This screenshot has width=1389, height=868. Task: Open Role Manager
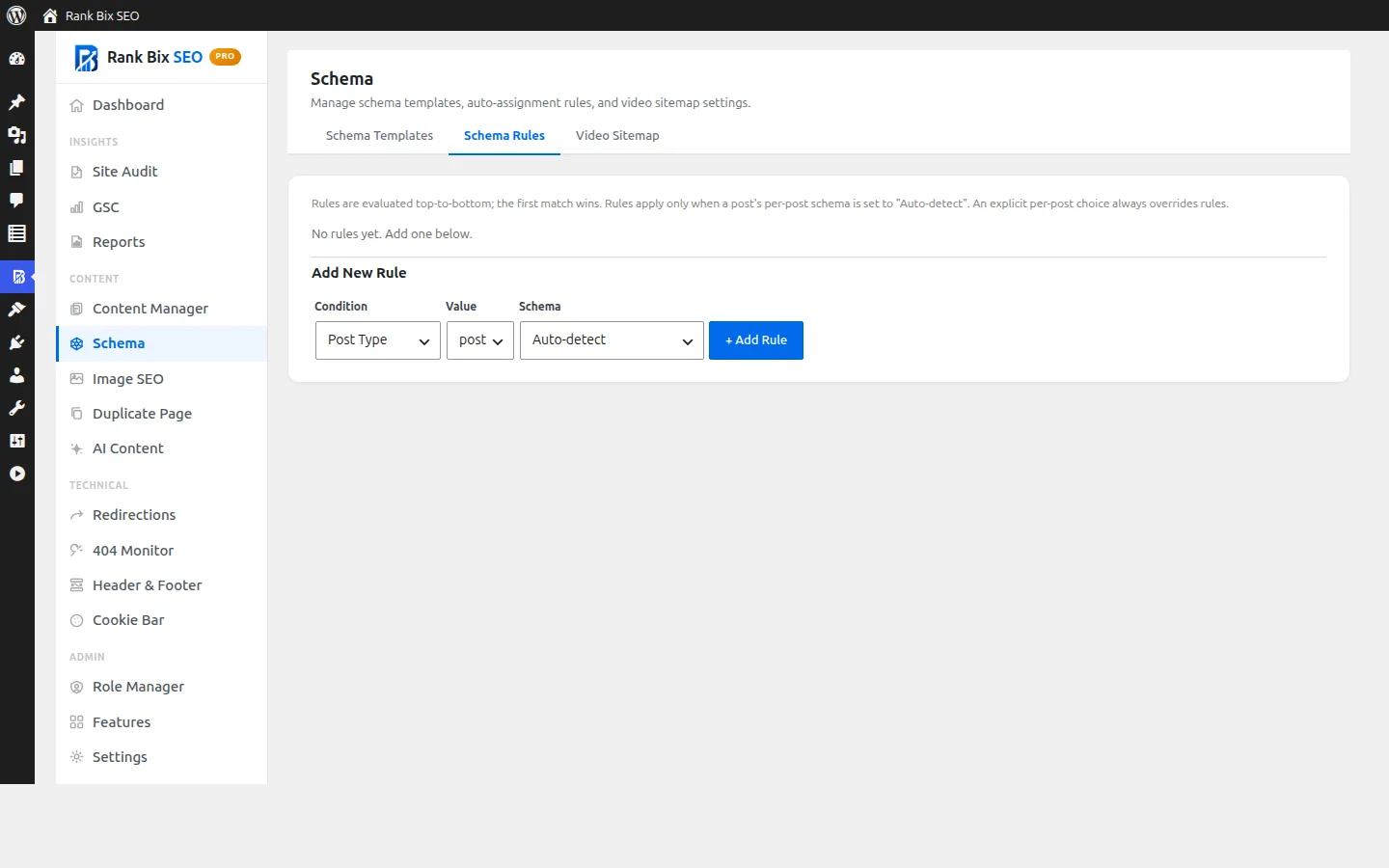pos(162,687)
